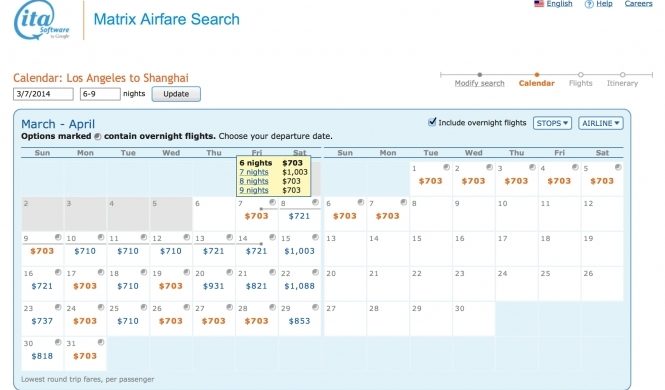Open the Careers link
The image size is (665, 390).
[x=638, y=3]
